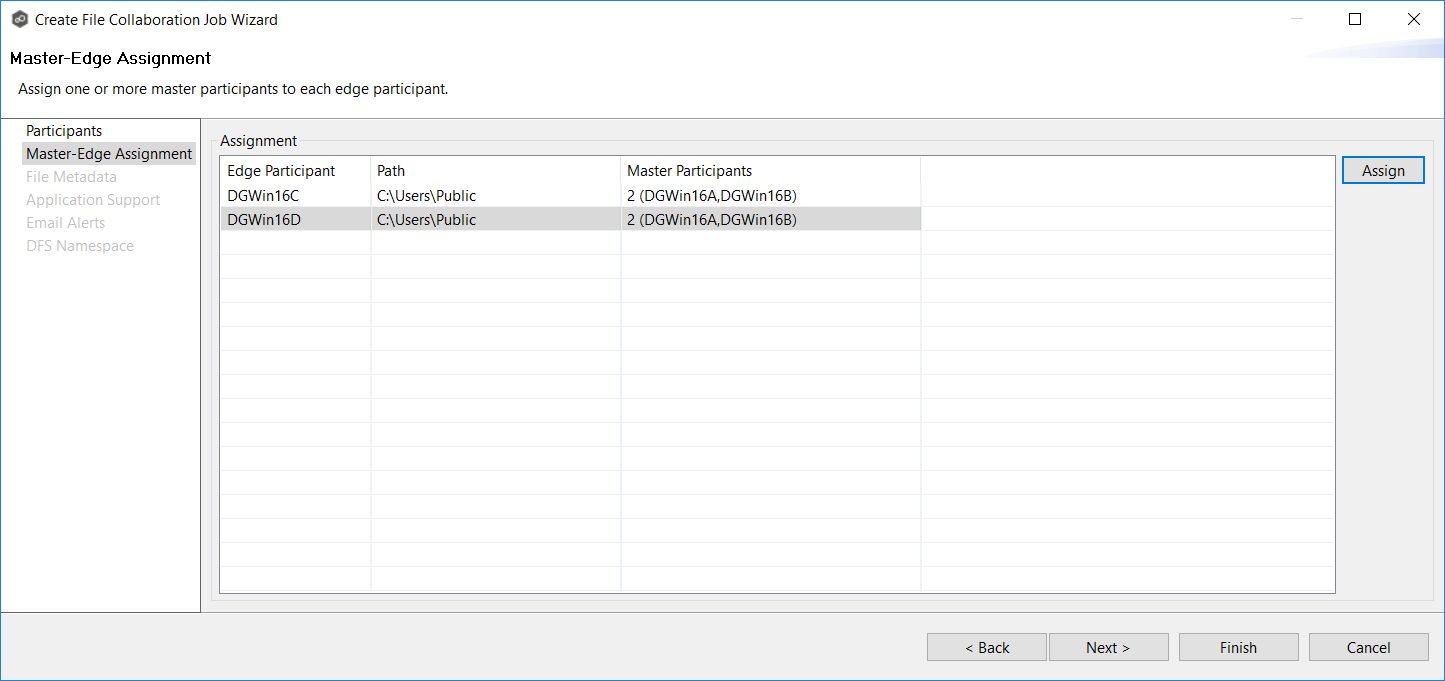Click Finish to complete the wizard
1445x681 pixels.
1238,648
